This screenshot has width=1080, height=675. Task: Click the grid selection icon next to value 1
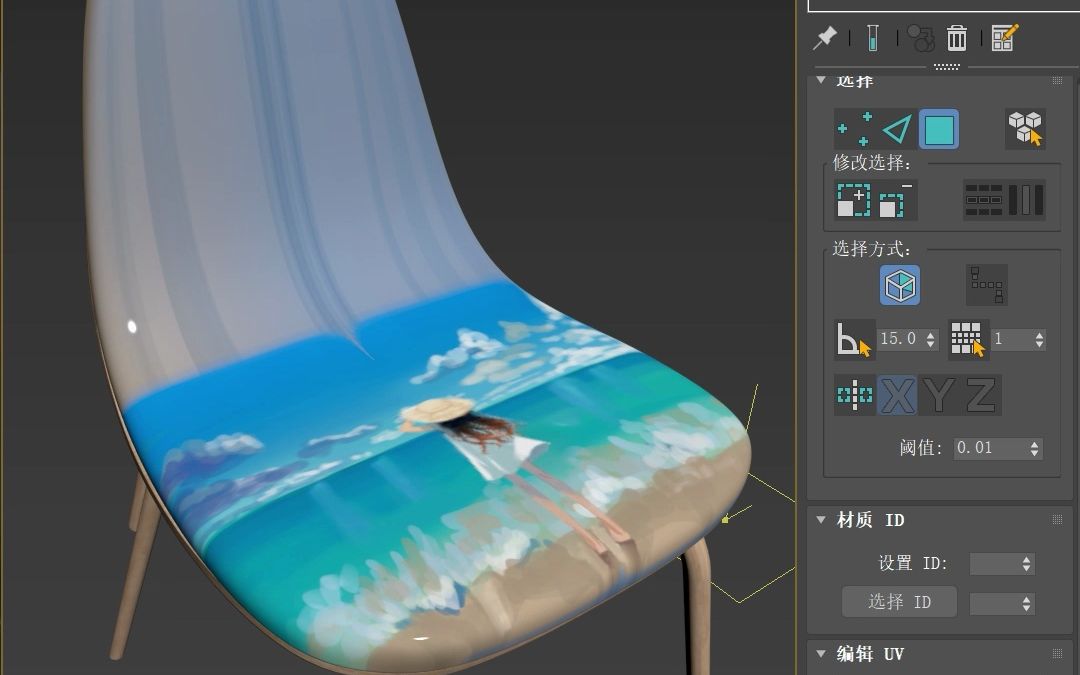(967, 339)
